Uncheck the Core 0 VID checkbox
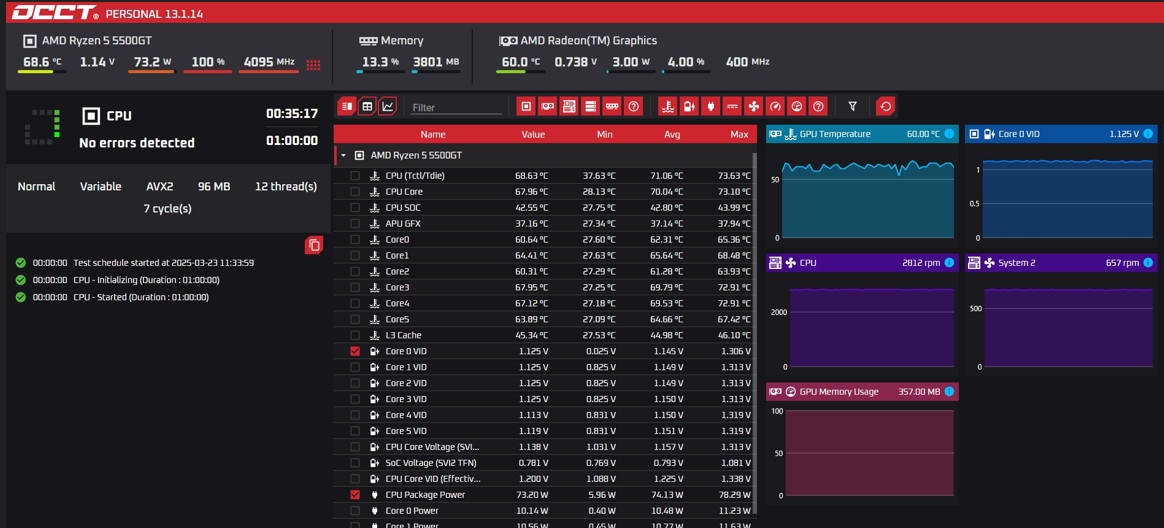 tap(355, 351)
